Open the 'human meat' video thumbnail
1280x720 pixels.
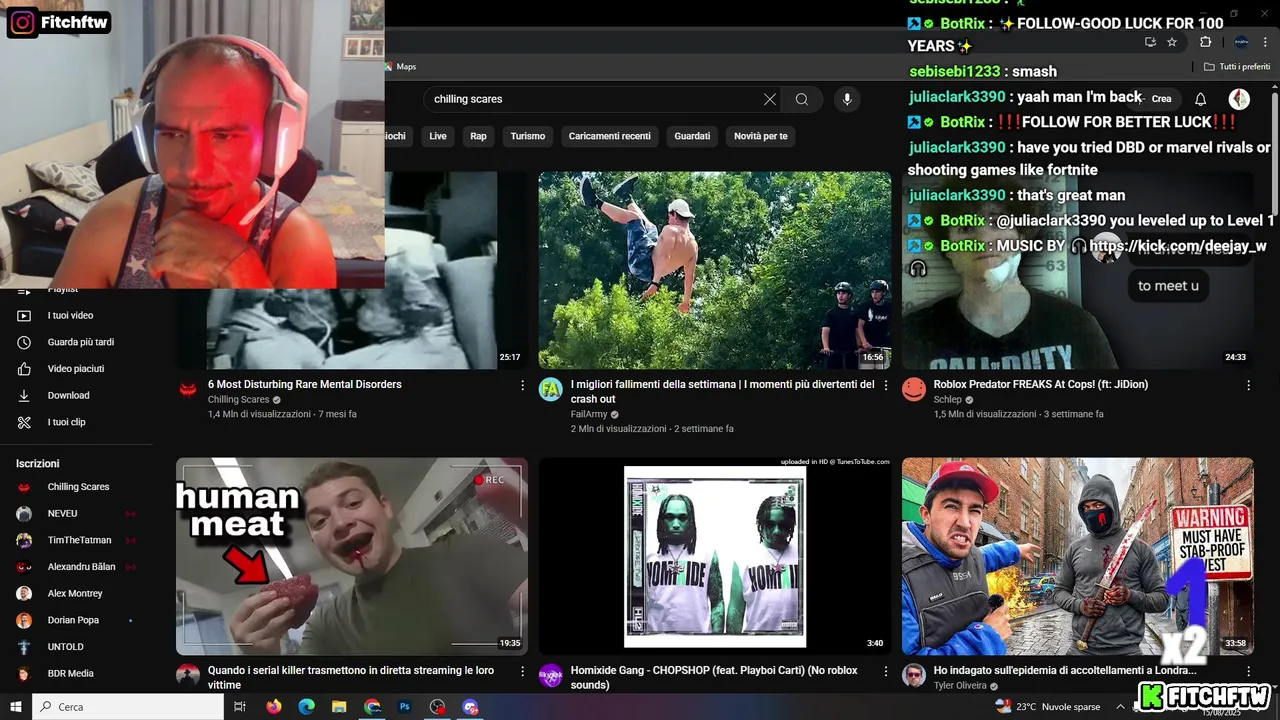352,556
